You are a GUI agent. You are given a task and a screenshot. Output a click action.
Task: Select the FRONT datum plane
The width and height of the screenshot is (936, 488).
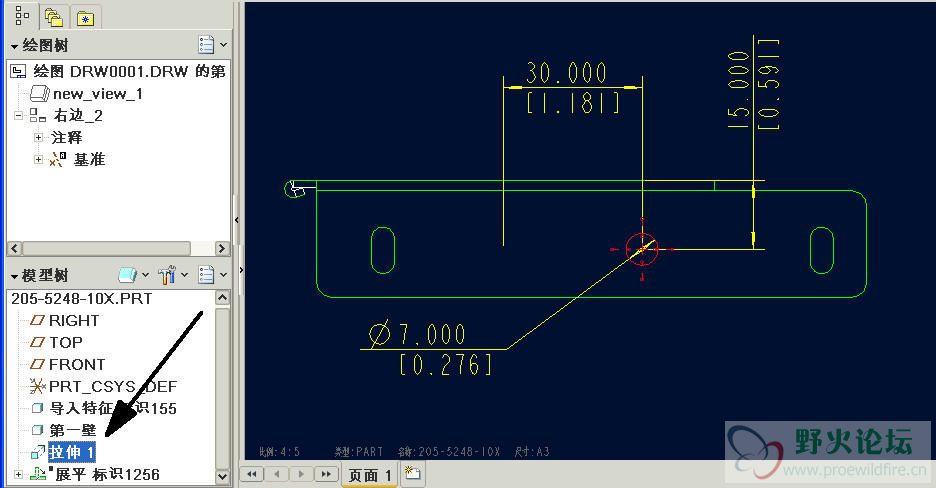77,365
